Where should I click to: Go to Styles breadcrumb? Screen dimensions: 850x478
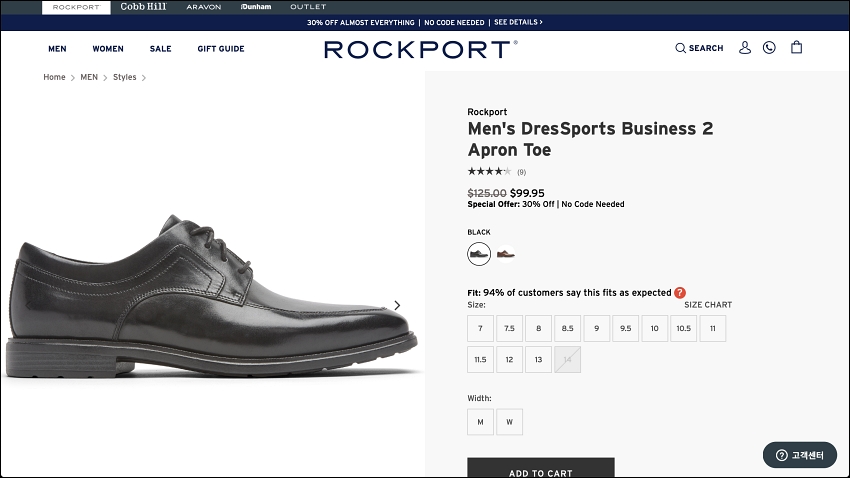(125, 77)
